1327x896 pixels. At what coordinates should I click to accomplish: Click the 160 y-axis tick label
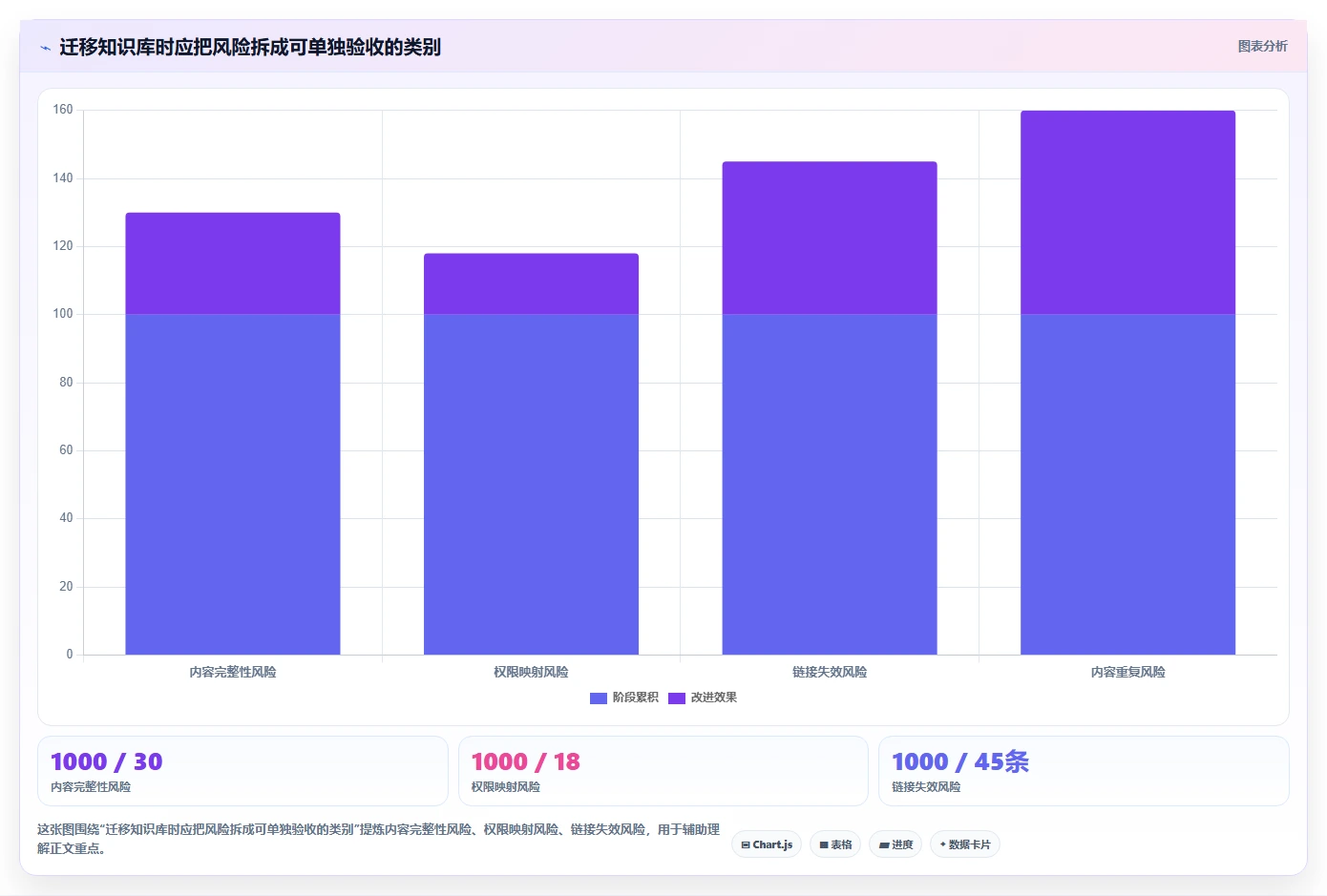(x=63, y=110)
